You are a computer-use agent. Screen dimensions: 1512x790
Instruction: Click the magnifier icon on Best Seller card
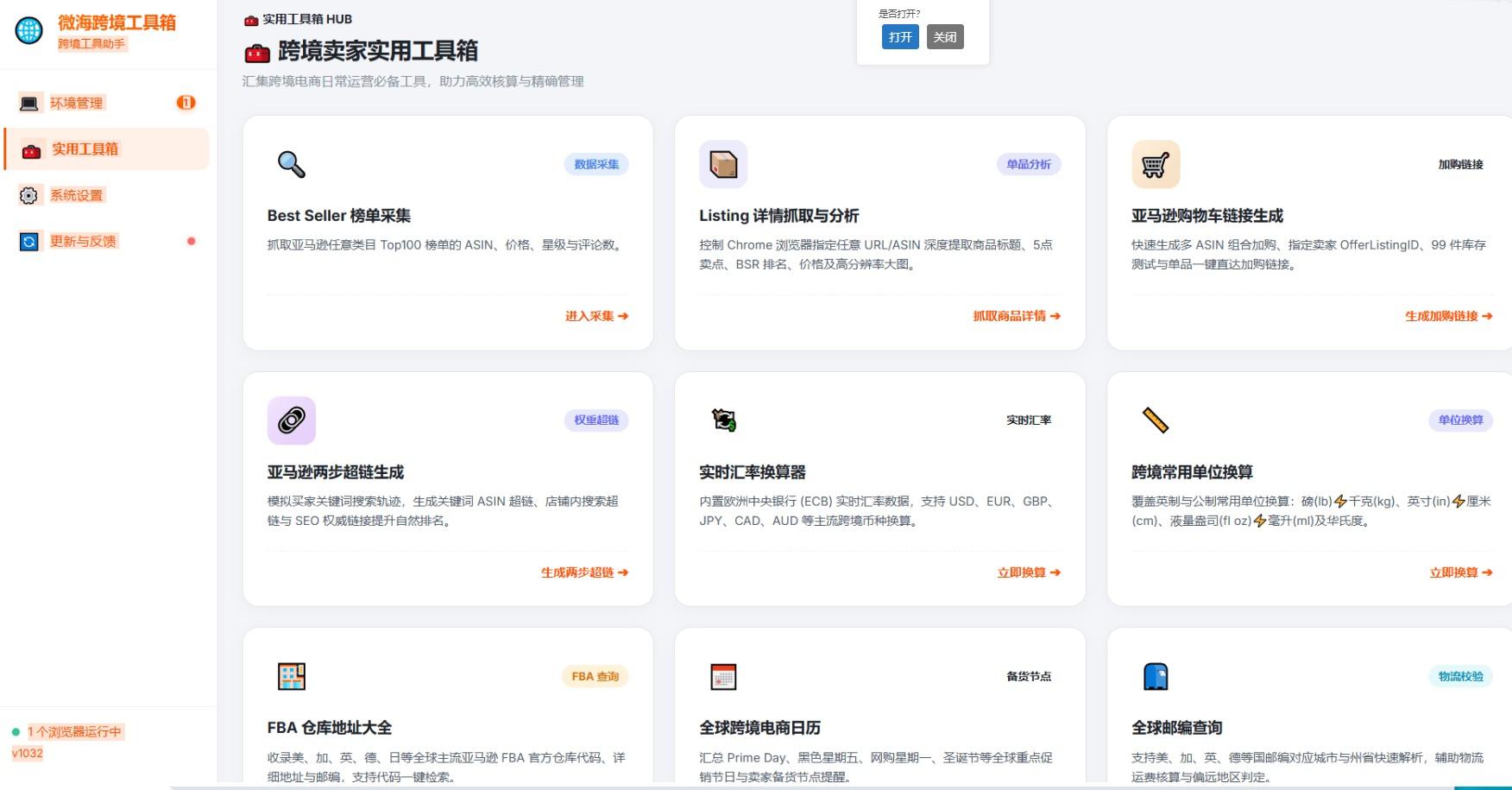292,164
